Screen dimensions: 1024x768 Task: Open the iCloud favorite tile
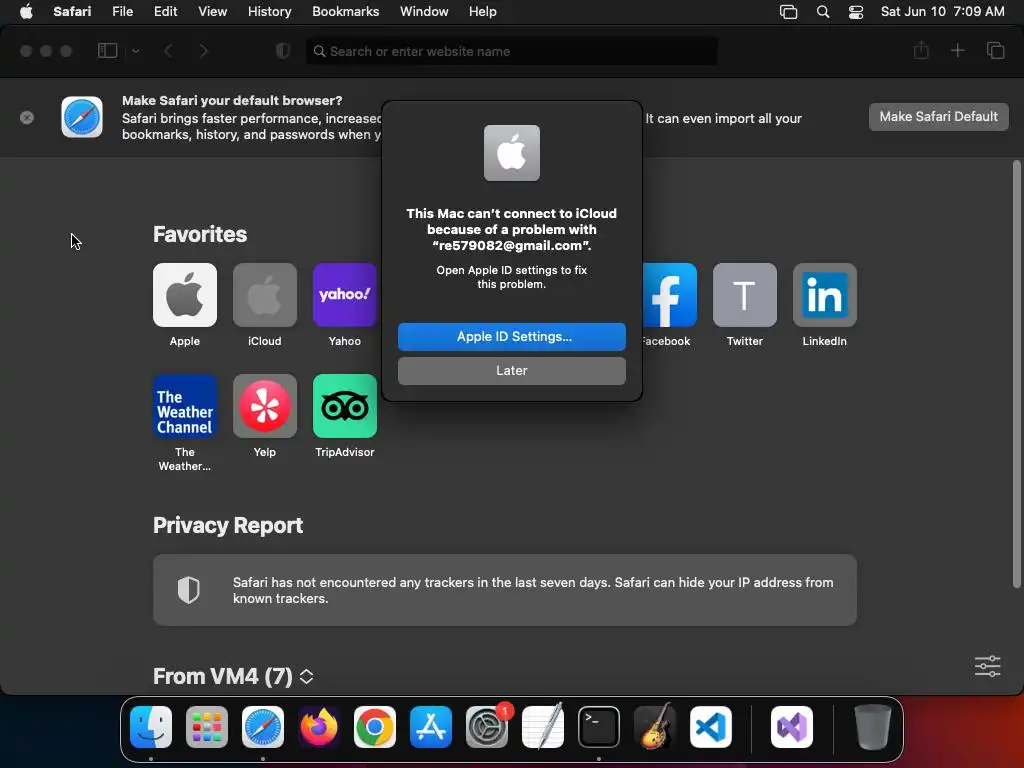coord(264,295)
